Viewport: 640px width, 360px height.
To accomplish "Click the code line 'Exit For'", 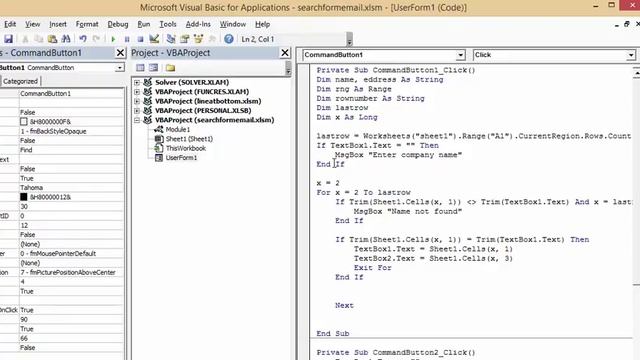I will click(x=373, y=268).
